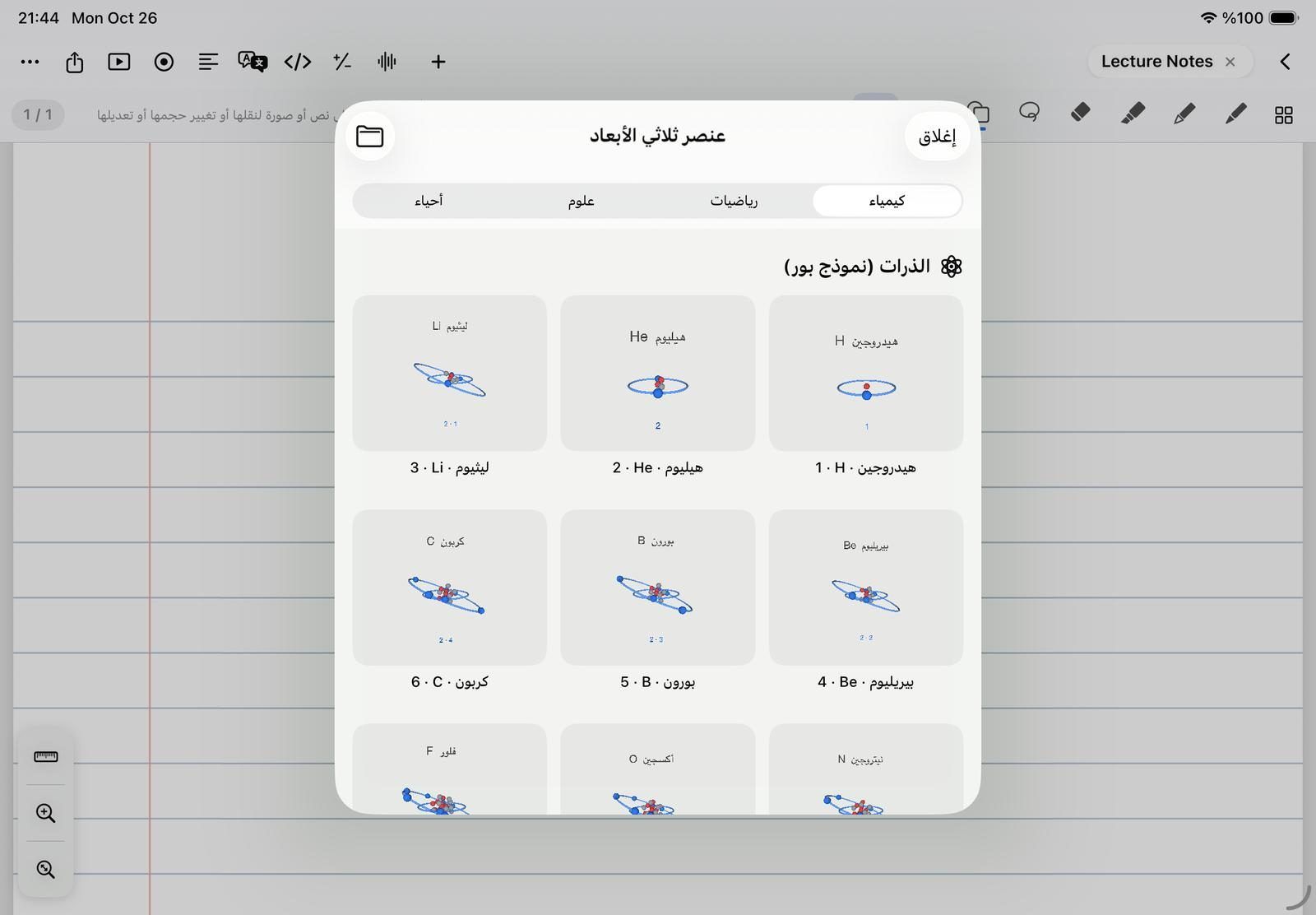The image size is (1316, 915).
Task: Open the folder icon in the dialog
Action: click(x=370, y=136)
